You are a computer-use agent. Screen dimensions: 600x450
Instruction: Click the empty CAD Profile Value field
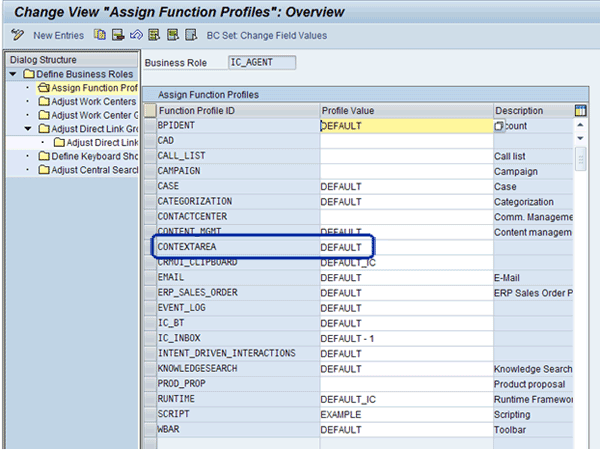pos(406,141)
